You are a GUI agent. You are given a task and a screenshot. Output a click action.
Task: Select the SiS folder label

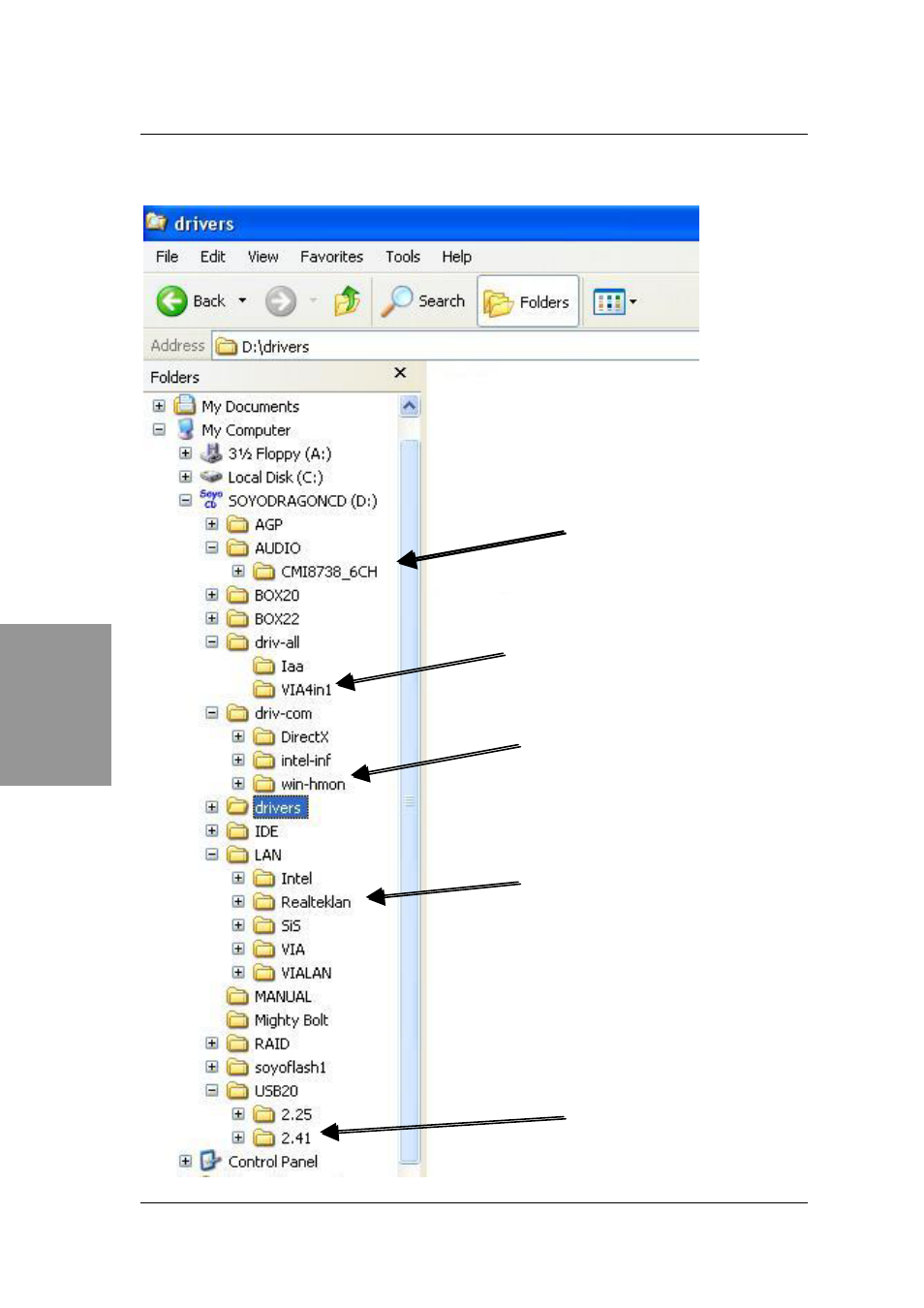click(x=291, y=925)
